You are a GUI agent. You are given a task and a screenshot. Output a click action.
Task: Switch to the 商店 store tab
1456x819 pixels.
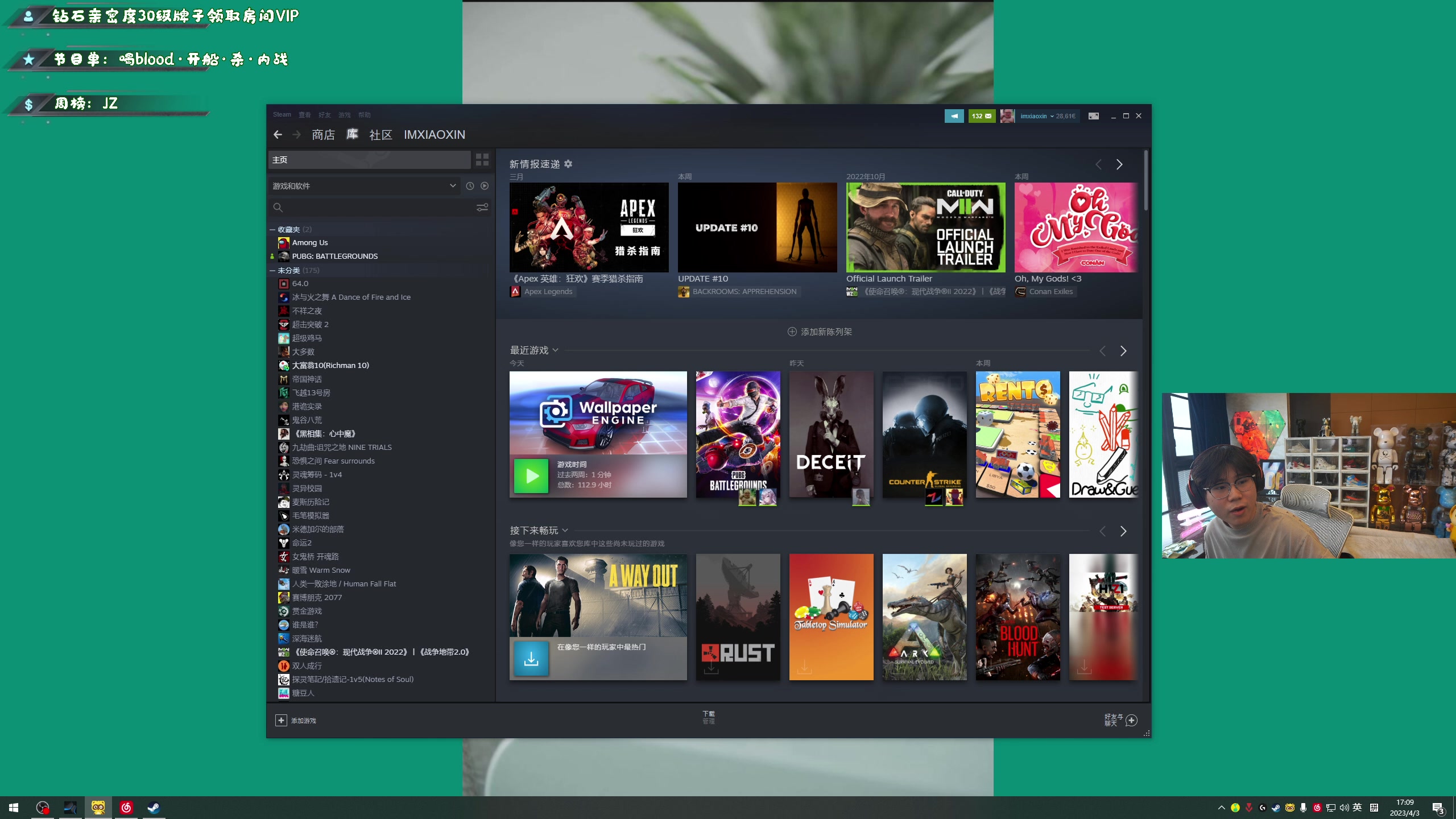323,135
